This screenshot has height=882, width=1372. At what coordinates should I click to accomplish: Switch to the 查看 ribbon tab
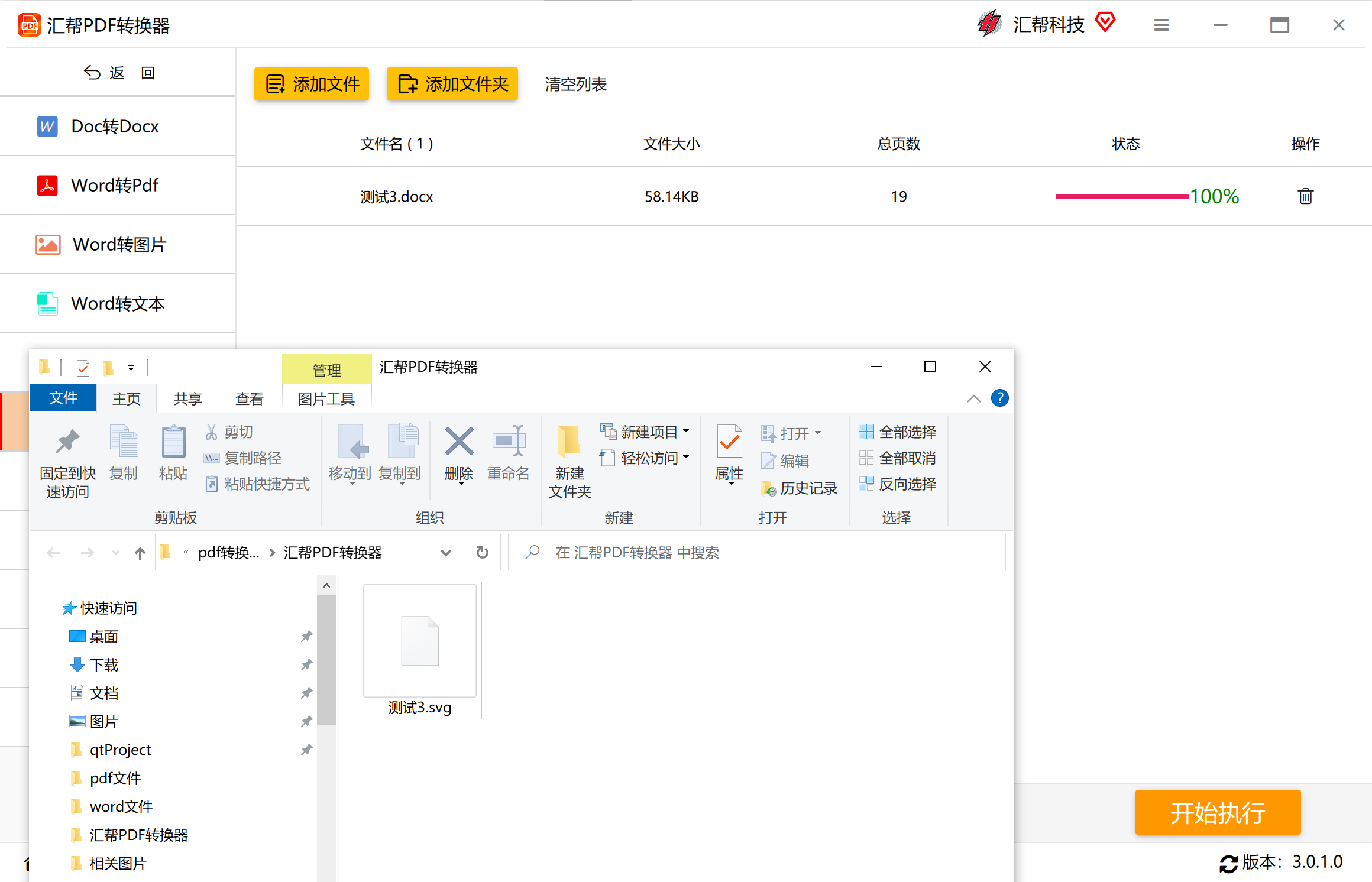click(250, 398)
